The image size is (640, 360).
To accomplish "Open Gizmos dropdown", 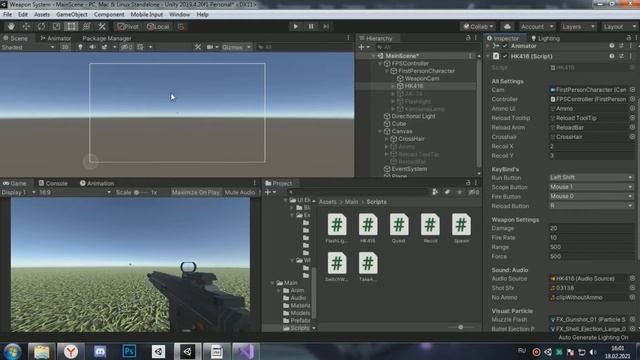I will [x=236, y=47].
